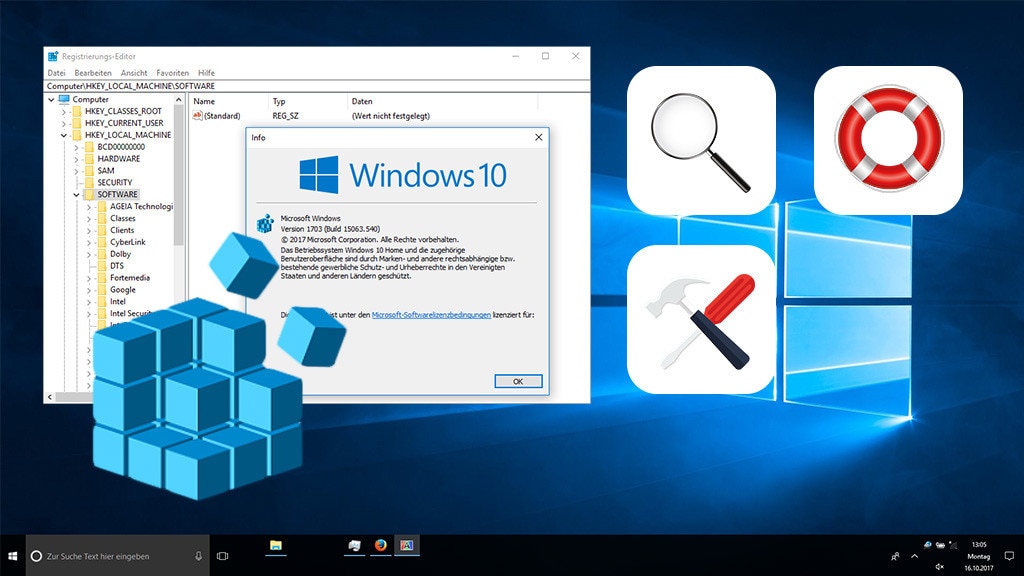Image resolution: width=1024 pixels, height=576 pixels.
Task: Click the HARDWARE folder icon
Action: click(89, 159)
